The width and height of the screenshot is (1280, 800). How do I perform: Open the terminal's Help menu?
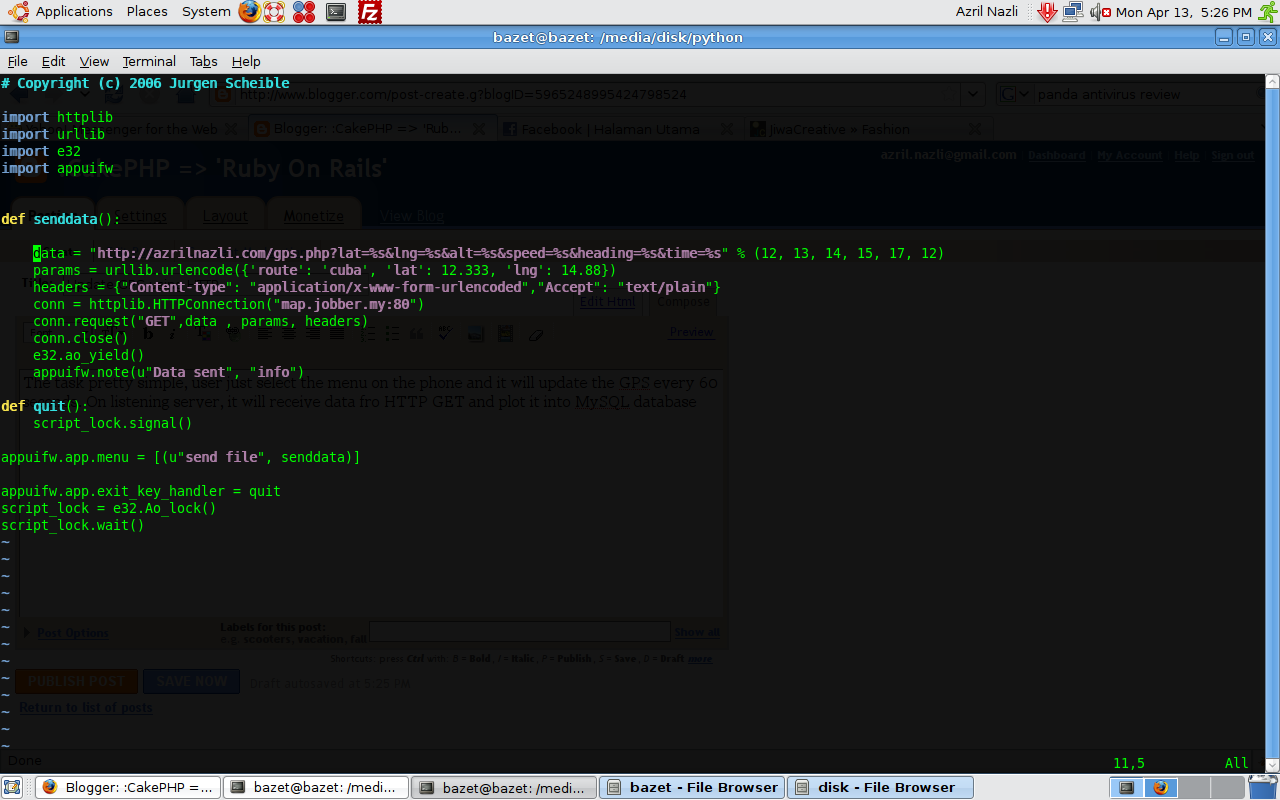click(x=246, y=61)
